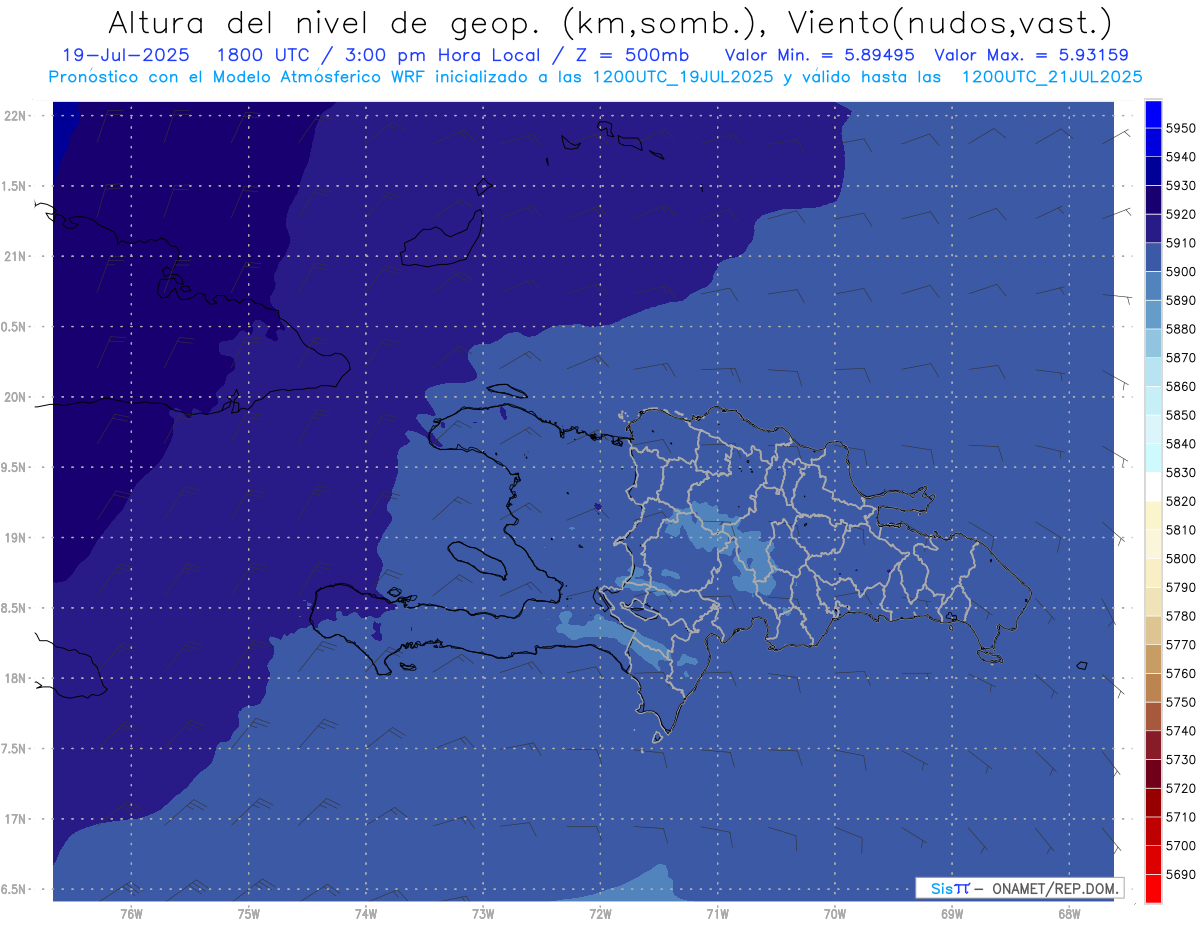This screenshot has width=1200, height=927.
Task: Click the 'ONAMET/REP.DOM.' credit box
Action: (x=1020, y=888)
